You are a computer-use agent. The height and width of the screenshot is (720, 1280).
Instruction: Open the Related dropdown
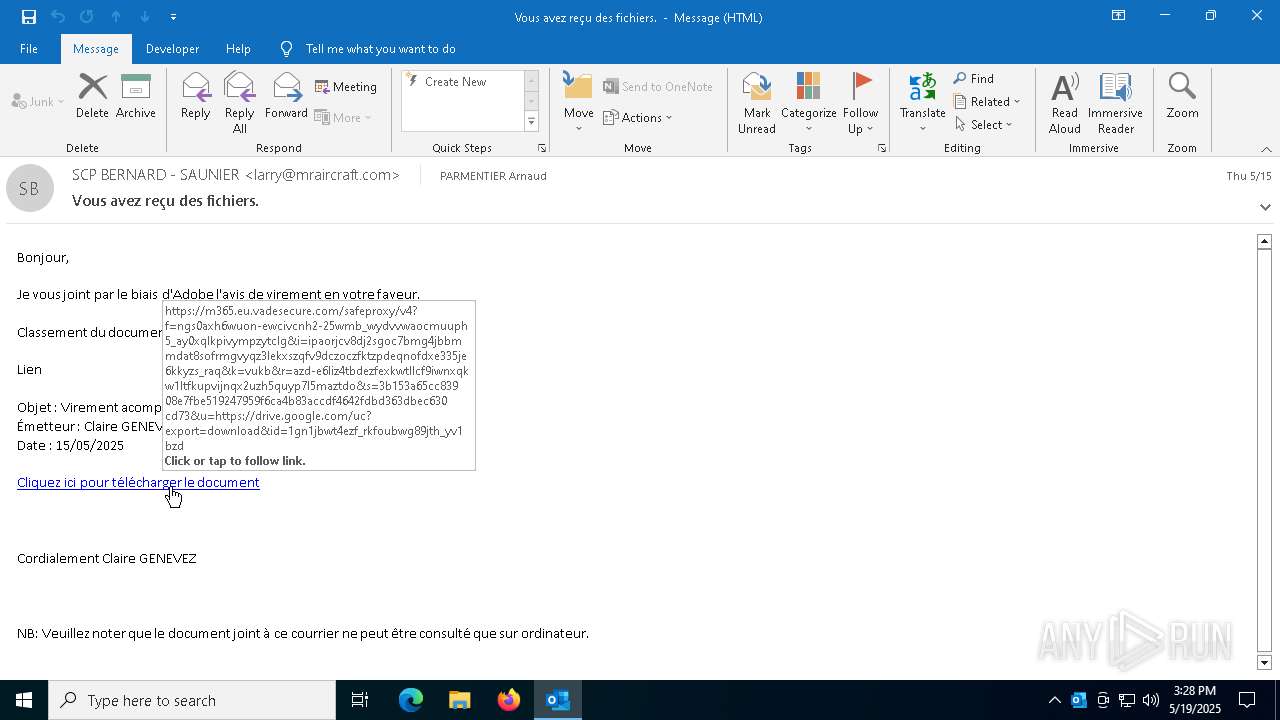(x=987, y=101)
